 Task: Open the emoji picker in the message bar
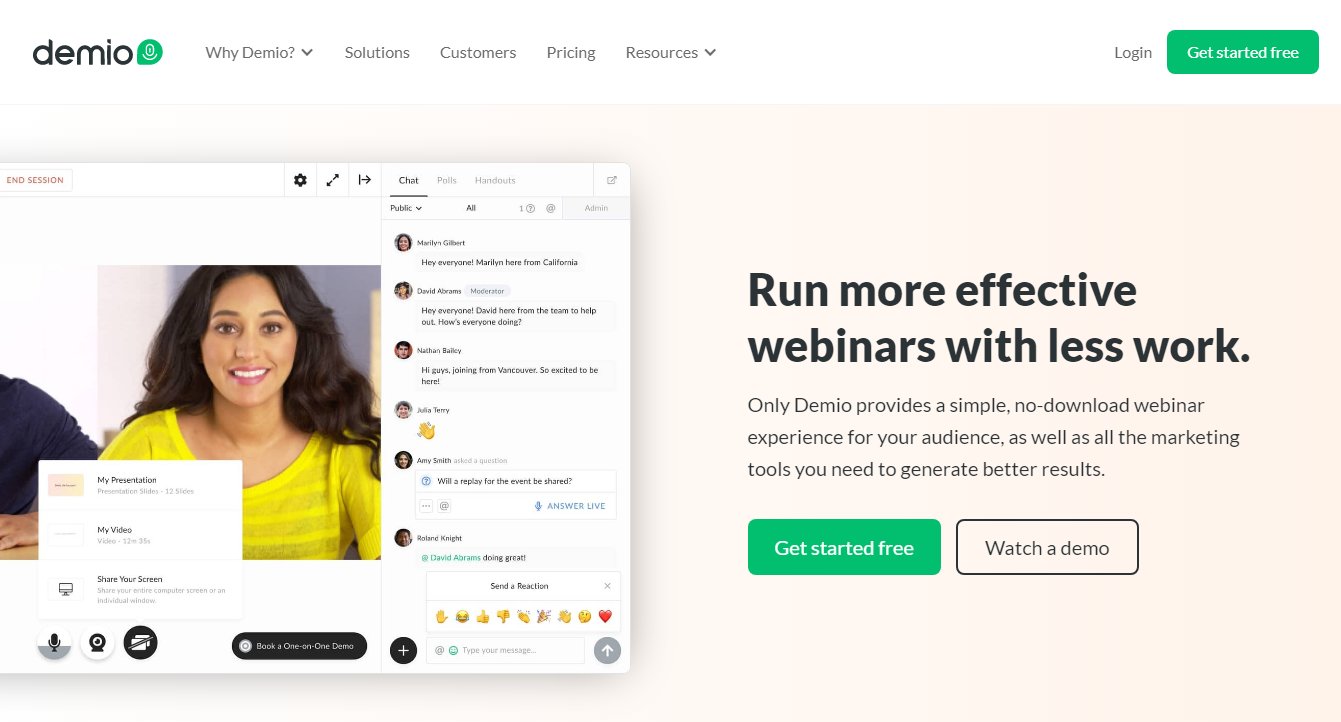click(x=455, y=650)
